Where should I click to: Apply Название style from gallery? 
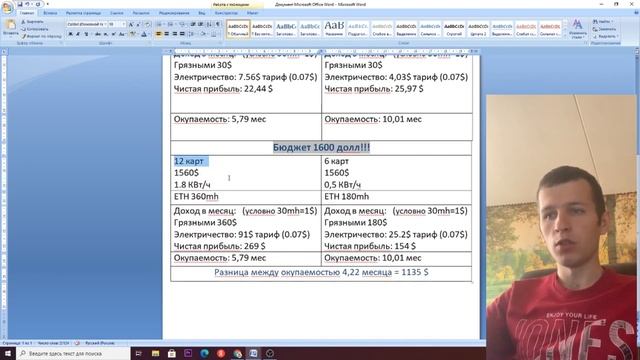pos(334,29)
